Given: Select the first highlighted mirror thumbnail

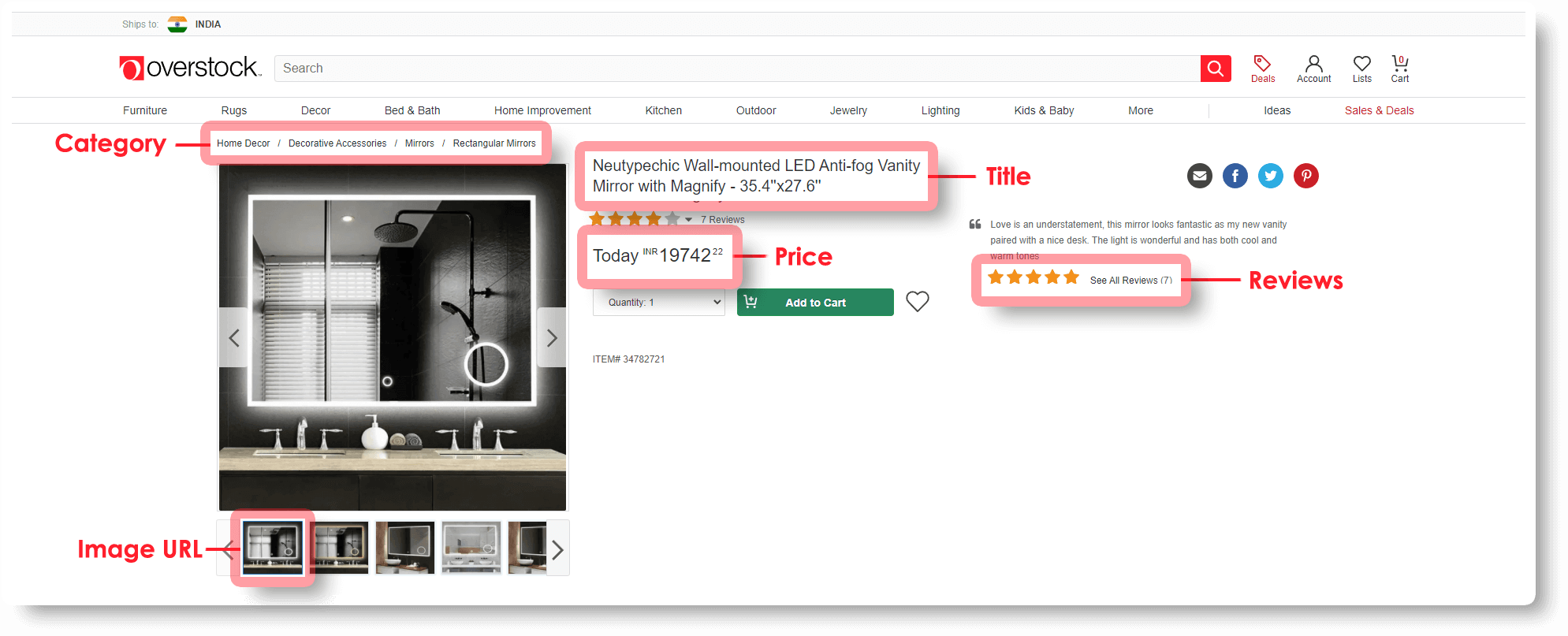Looking at the screenshot, I should [272, 548].
